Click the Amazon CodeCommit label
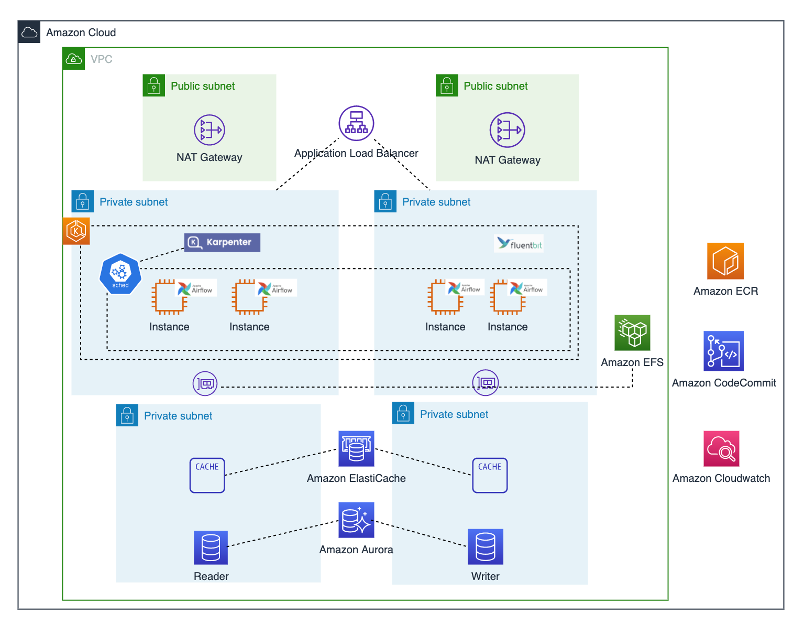The width and height of the screenshot is (793, 625). point(724,383)
